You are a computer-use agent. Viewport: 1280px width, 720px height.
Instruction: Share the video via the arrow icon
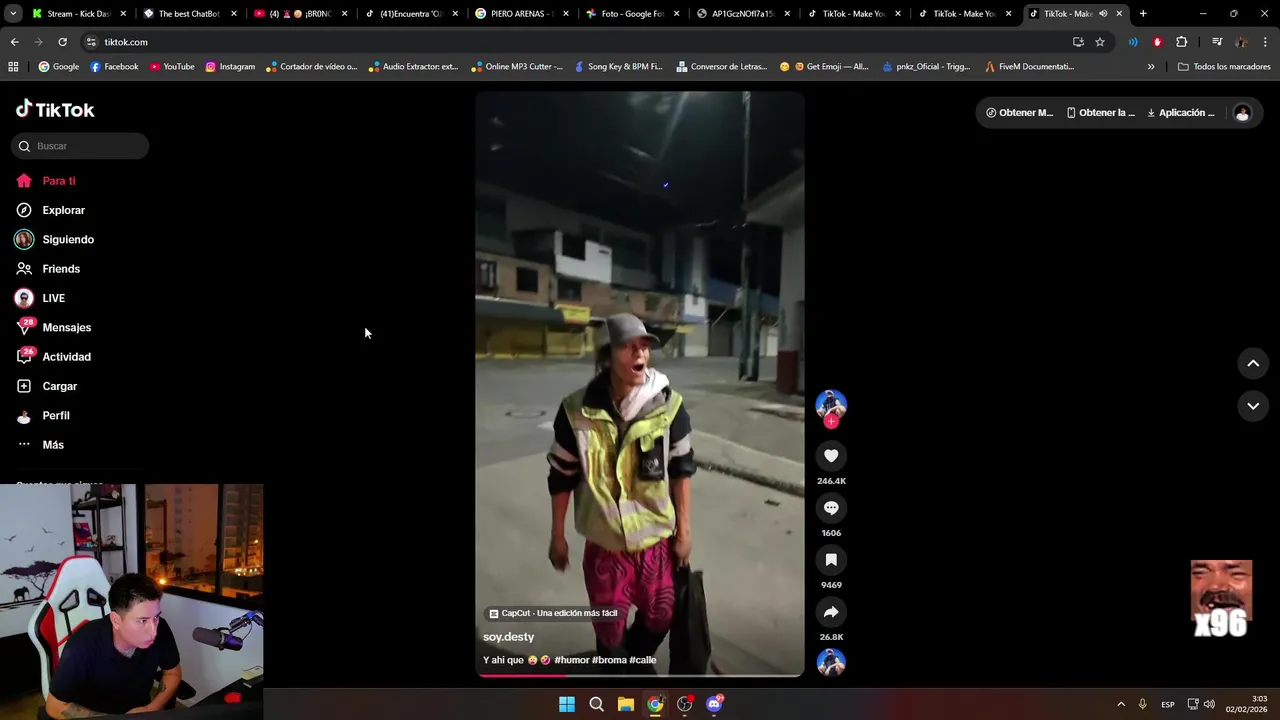point(831,612)
